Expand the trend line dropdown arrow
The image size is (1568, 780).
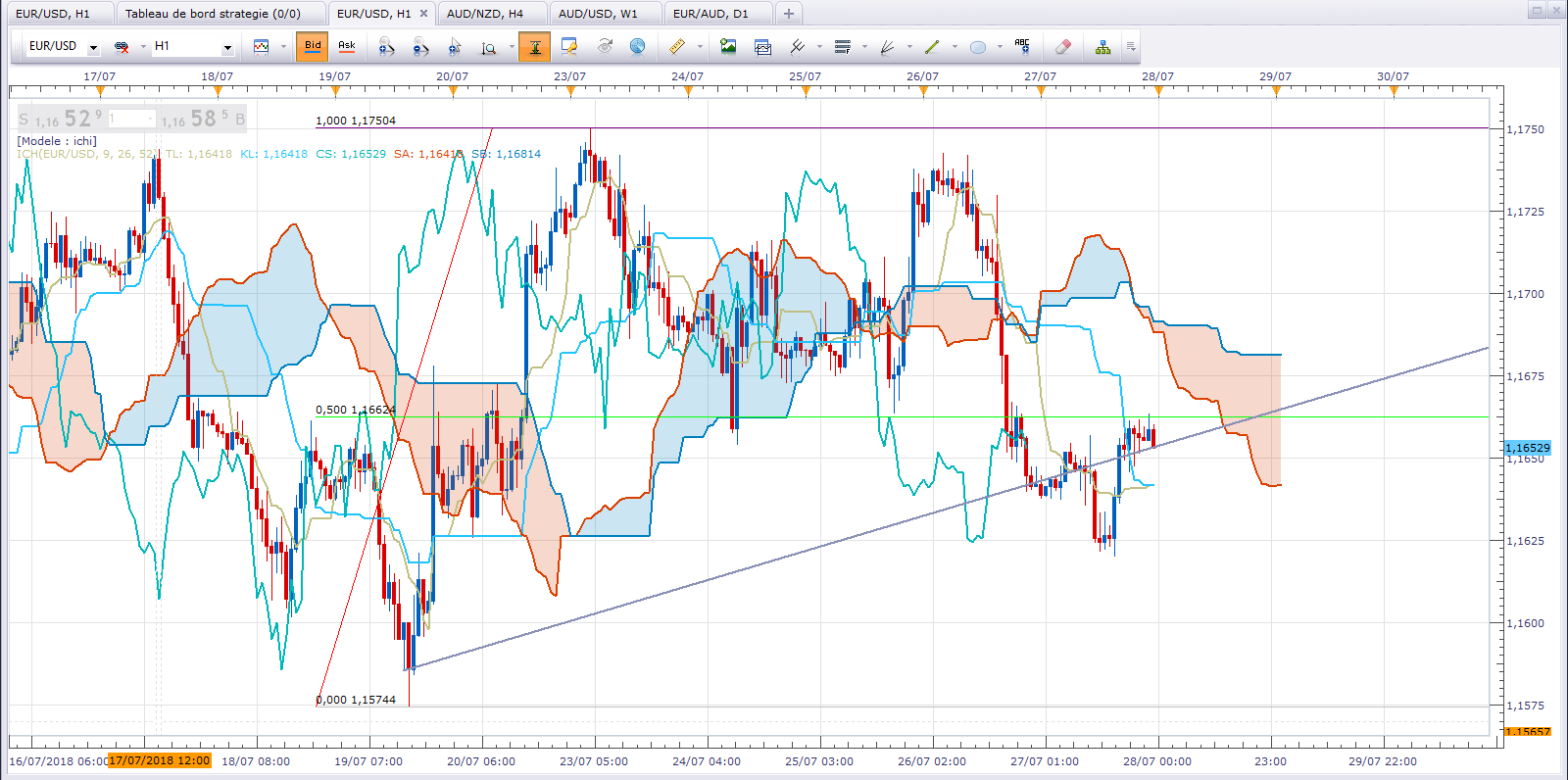955,46
